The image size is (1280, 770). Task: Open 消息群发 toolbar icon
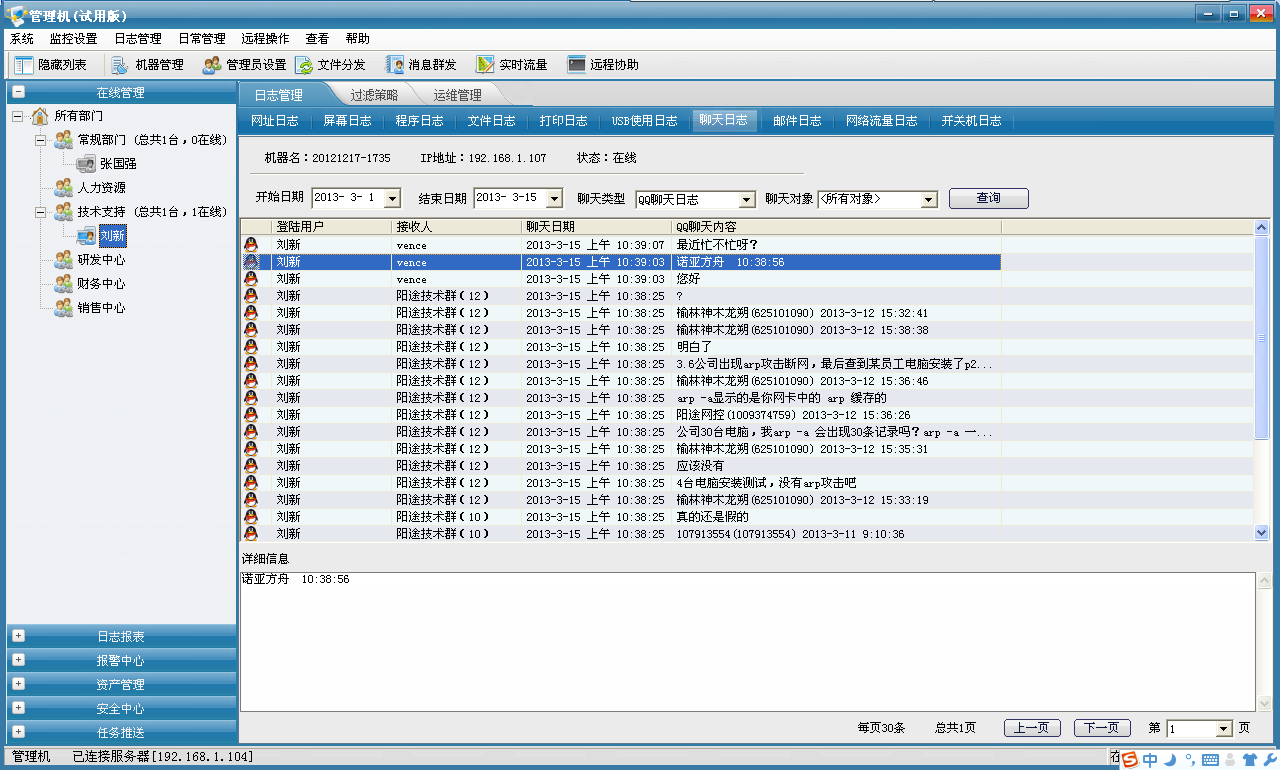395,65
